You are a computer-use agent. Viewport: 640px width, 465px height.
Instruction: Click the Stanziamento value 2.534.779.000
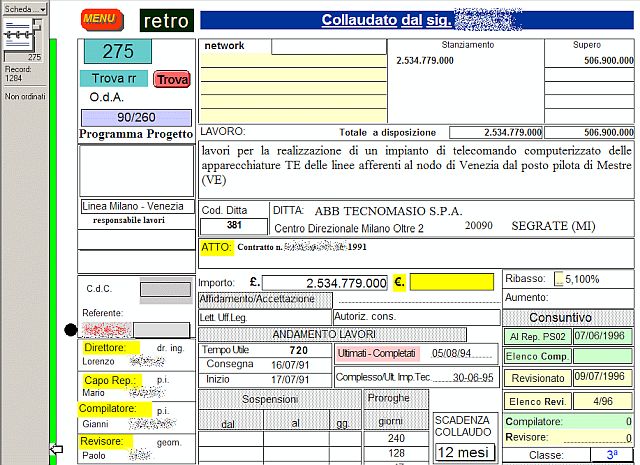[x=425, y=61]
